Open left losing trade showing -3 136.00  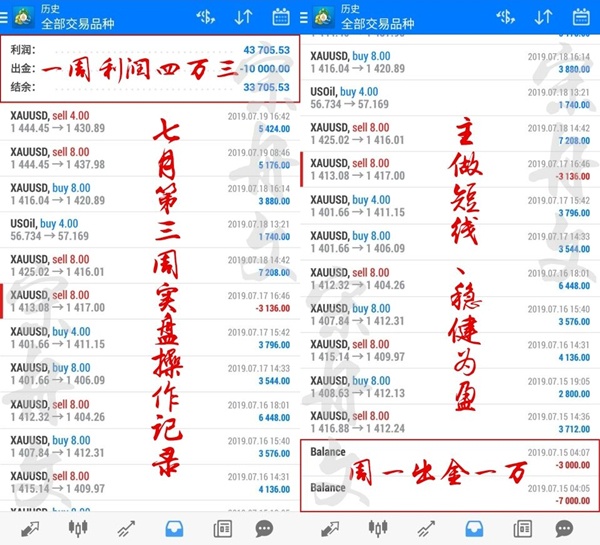(x=150, y=301)
